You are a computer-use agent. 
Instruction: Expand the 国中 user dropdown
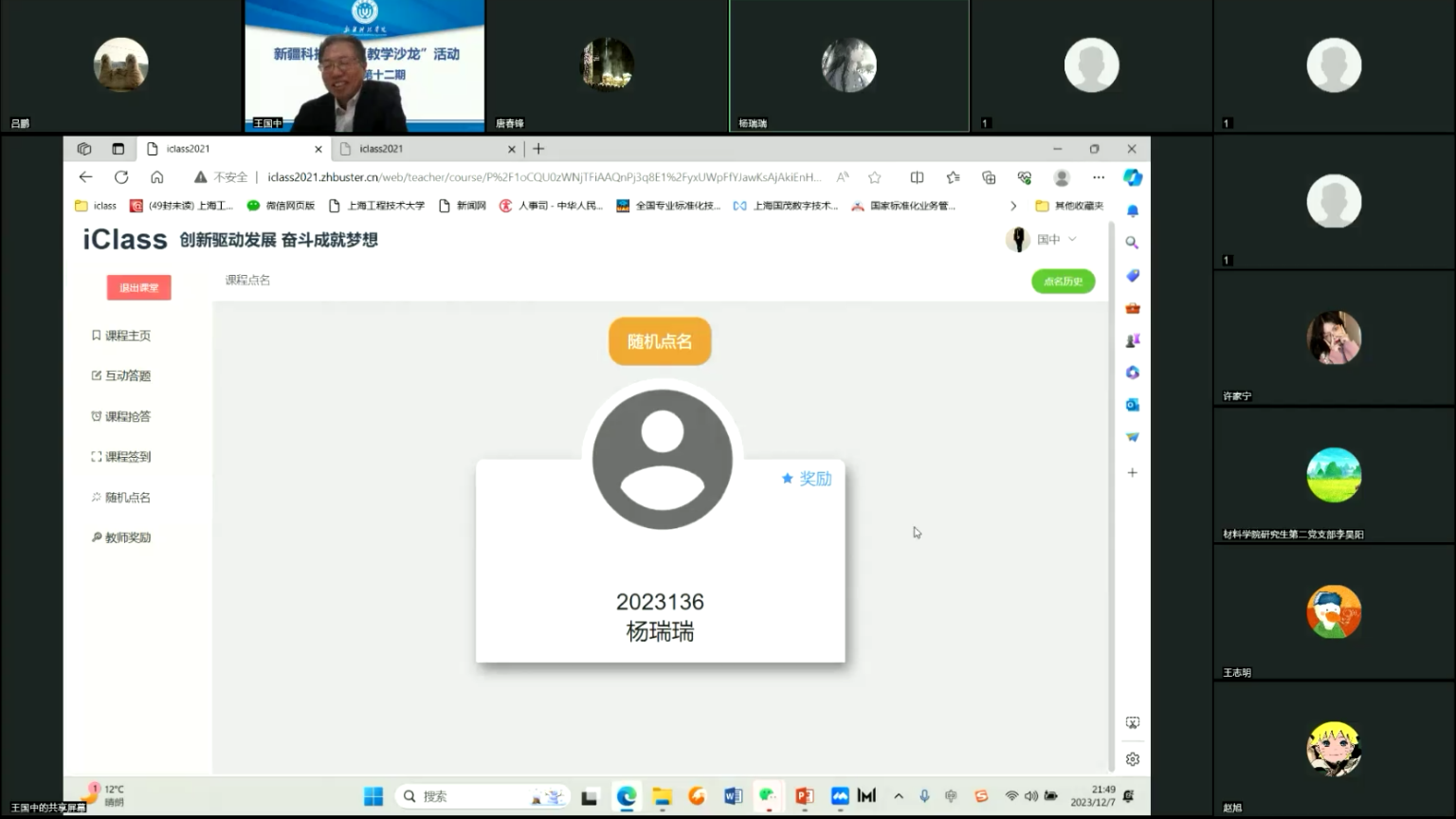pyautogui.click(x=1054, y=240)
